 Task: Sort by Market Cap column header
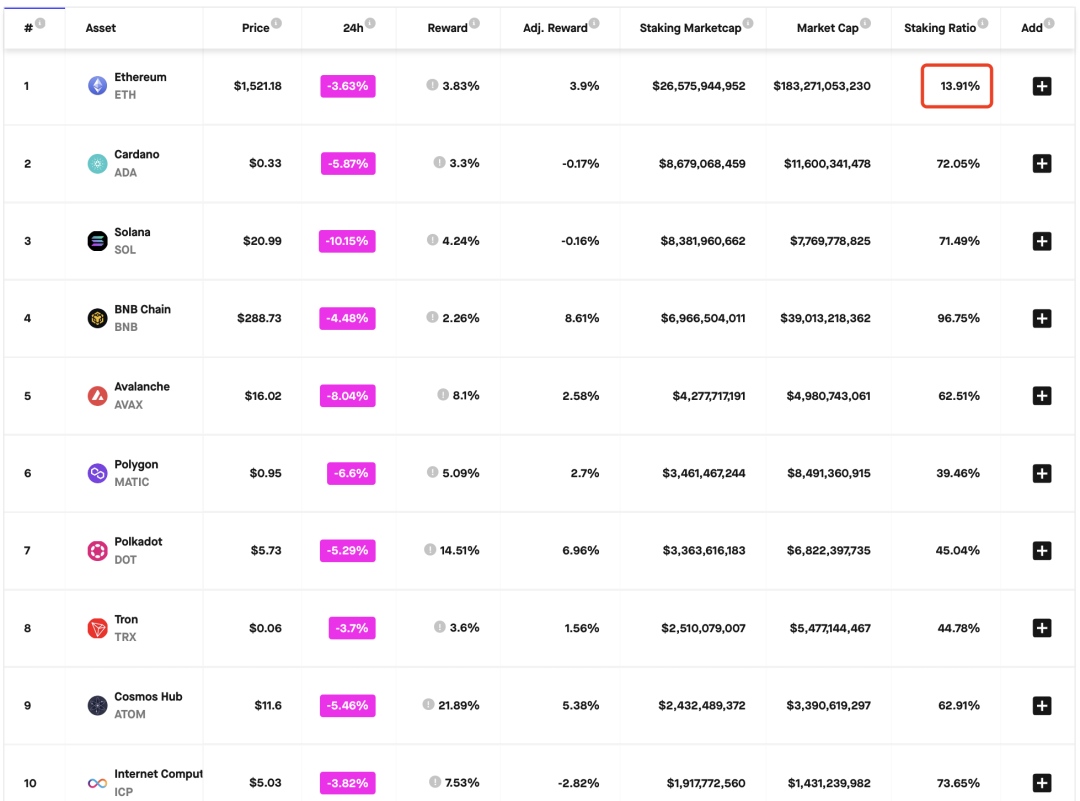click(x=827, y=28)
